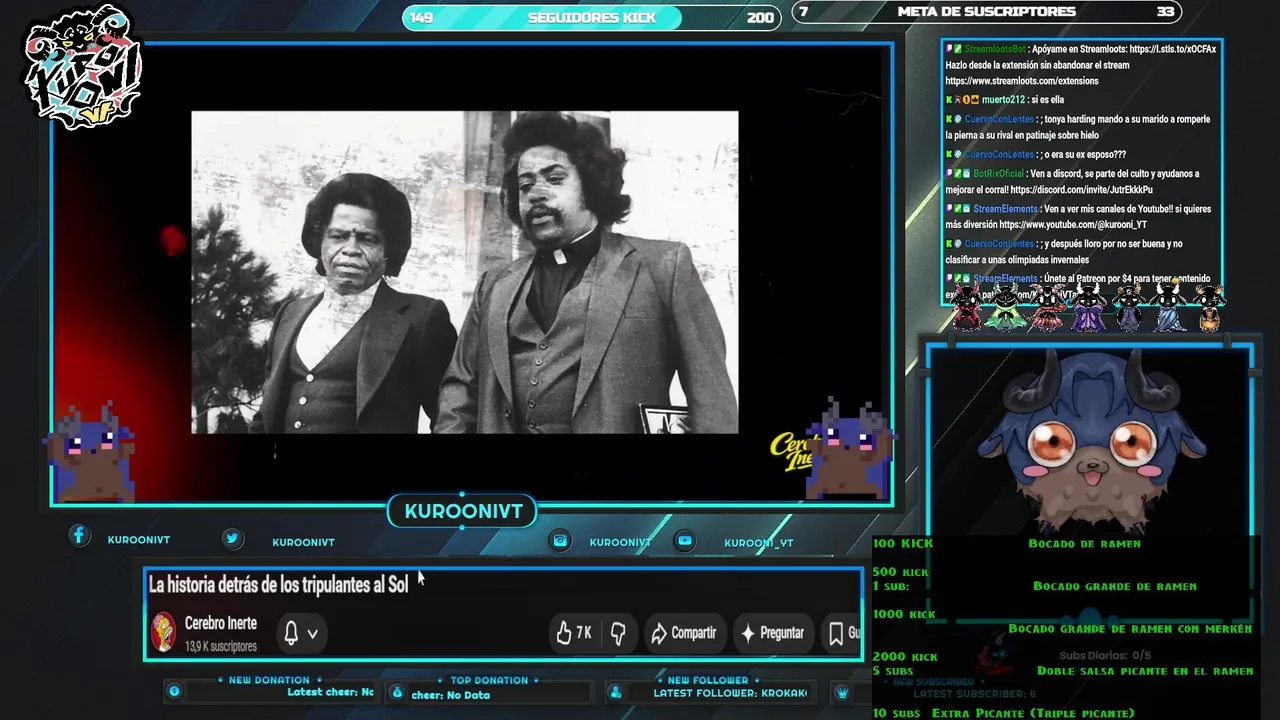Click the 'cheer: No Data' text
Image resolution: width=1280 pixels, height=720 pixels.
[450, 695]
